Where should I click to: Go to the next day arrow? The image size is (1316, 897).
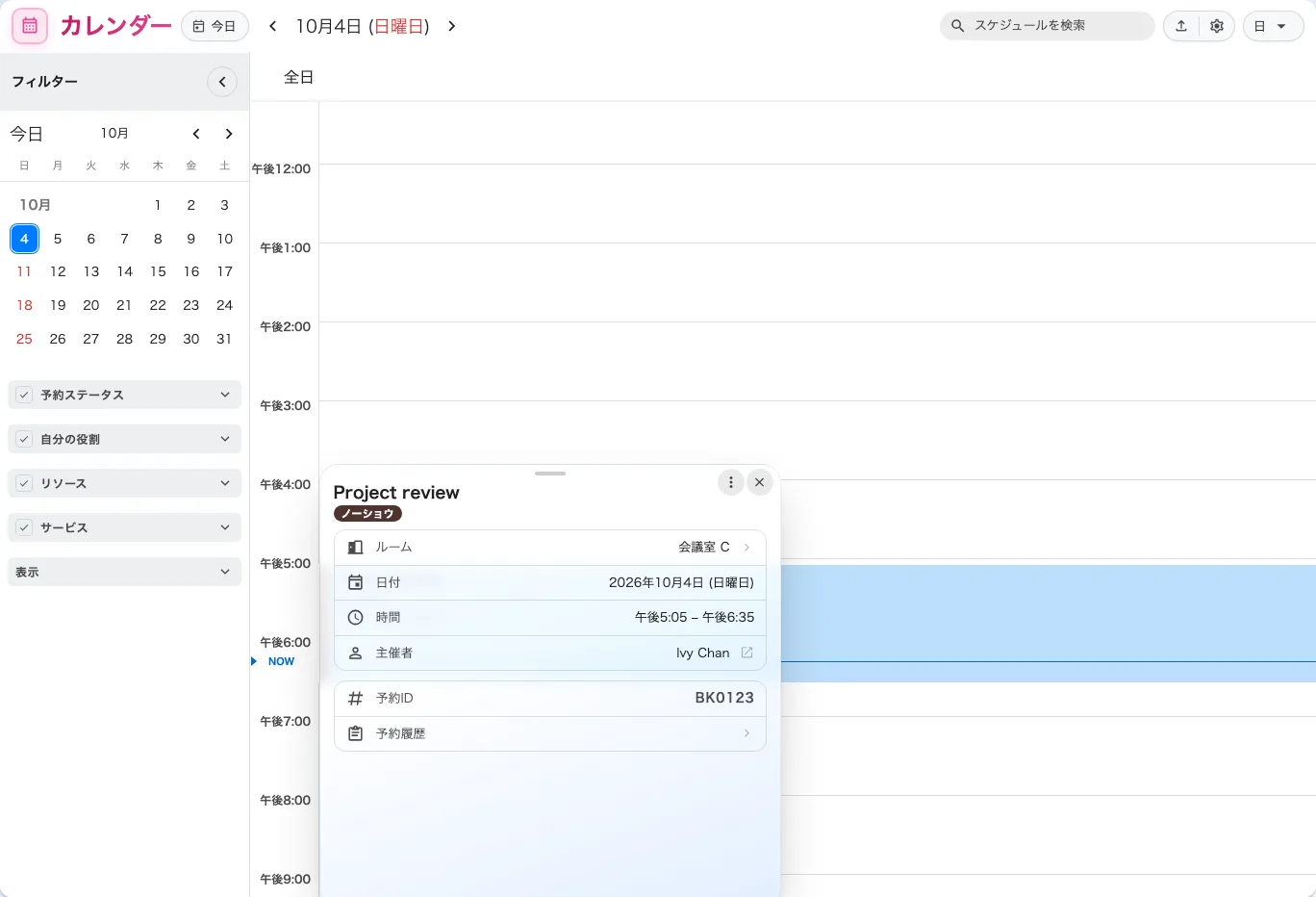tap(452, 26)
